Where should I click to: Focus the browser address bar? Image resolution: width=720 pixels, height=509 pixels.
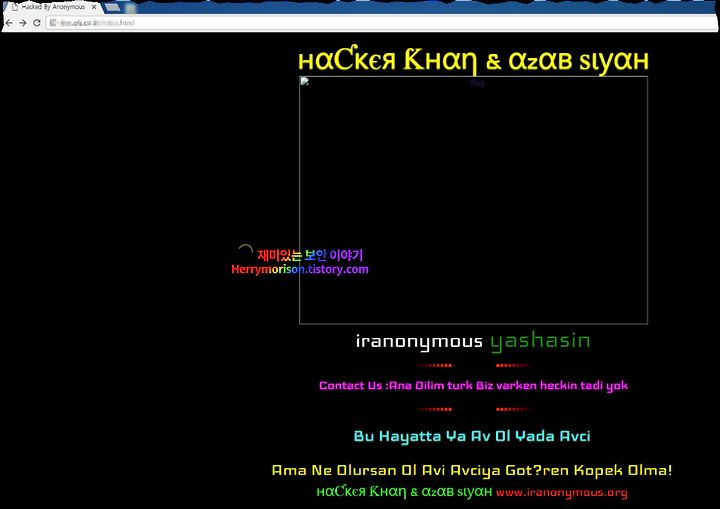(x=381, y=23)
